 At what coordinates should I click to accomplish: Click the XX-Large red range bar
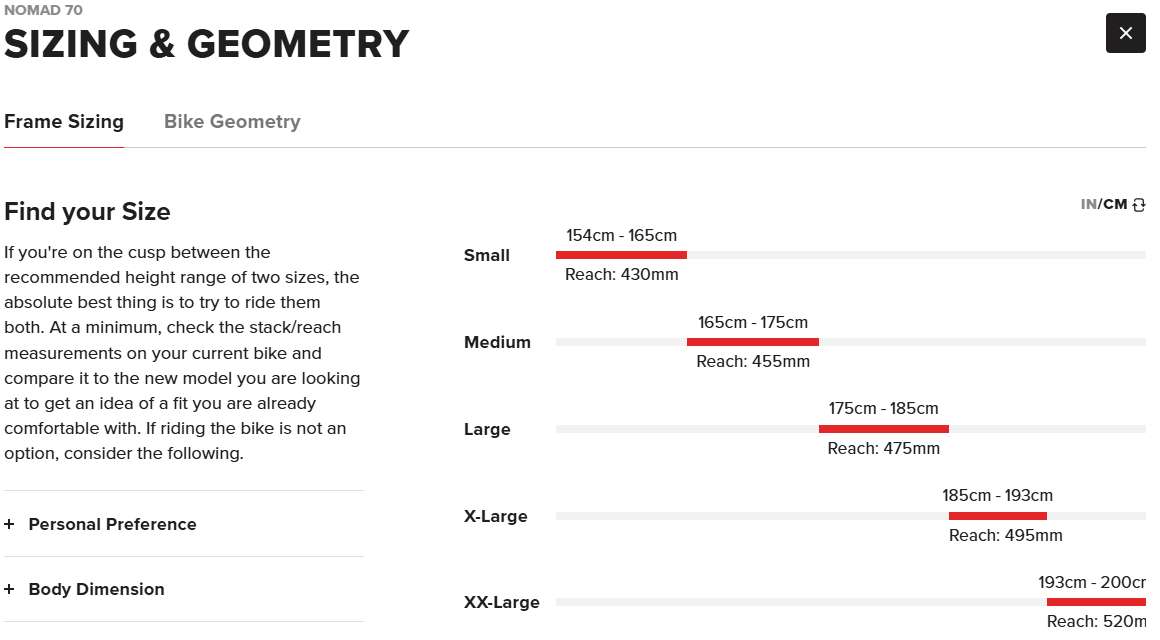pyautogui.click(x=1095, y=602)
